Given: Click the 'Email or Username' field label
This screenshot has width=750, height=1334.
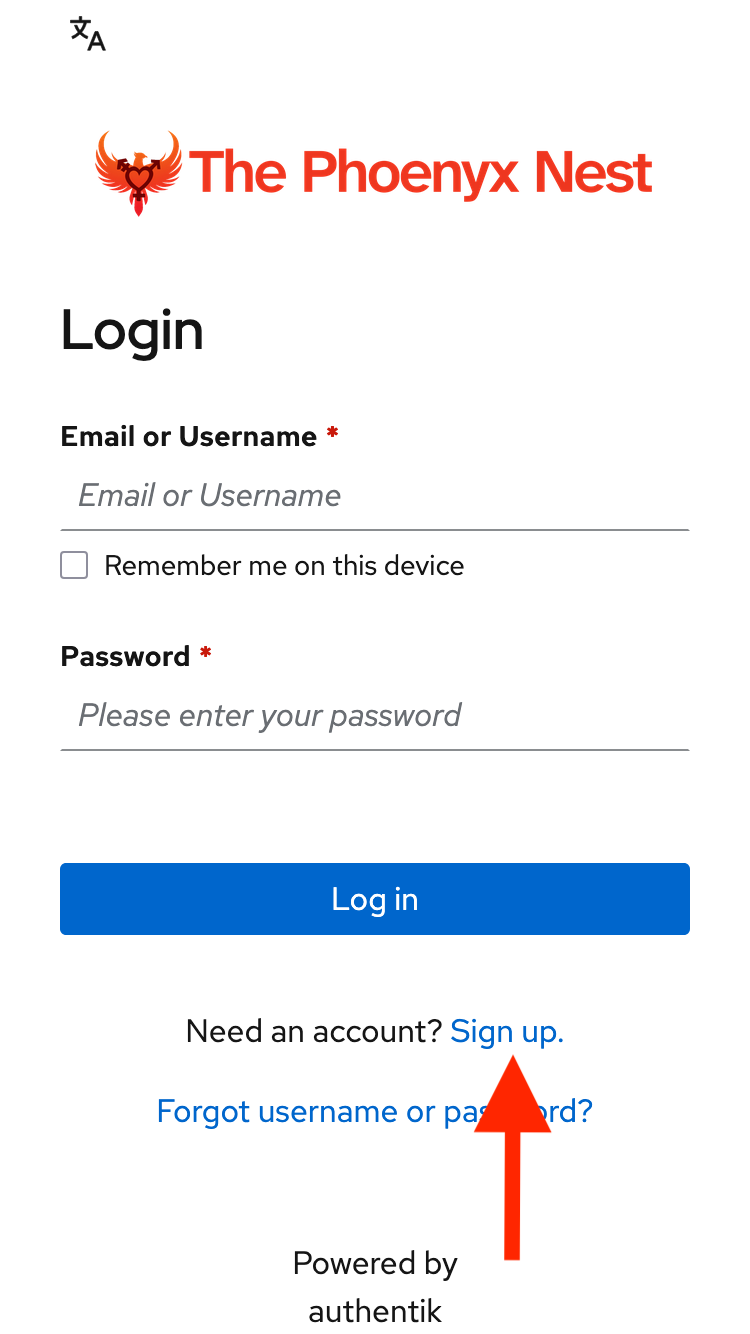Looking at the screenshot, I should coord(189,436).
